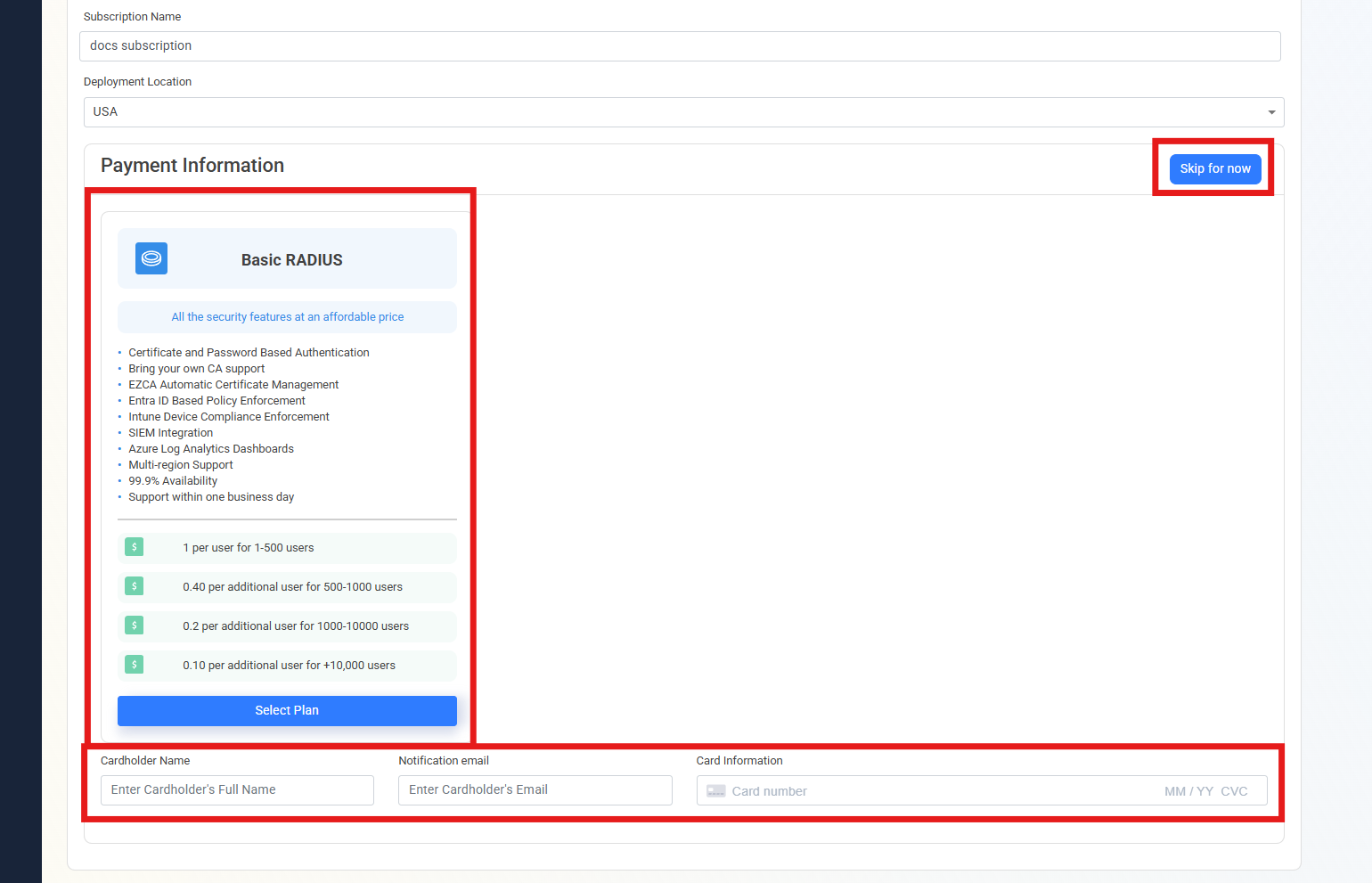
Task: Click 'Entra ID Based Policy Enforcement' feature
Action: click(216, 401)
